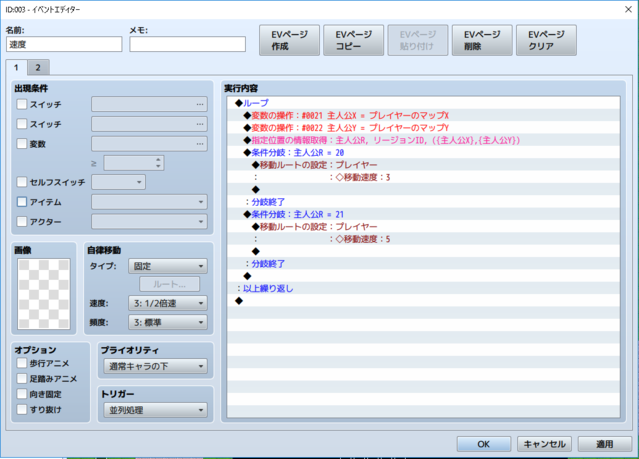The width and height of the screenshot is (639, 459).
Task: Check the セルフスイッチ condition checkbox
Action: [22, 182]
